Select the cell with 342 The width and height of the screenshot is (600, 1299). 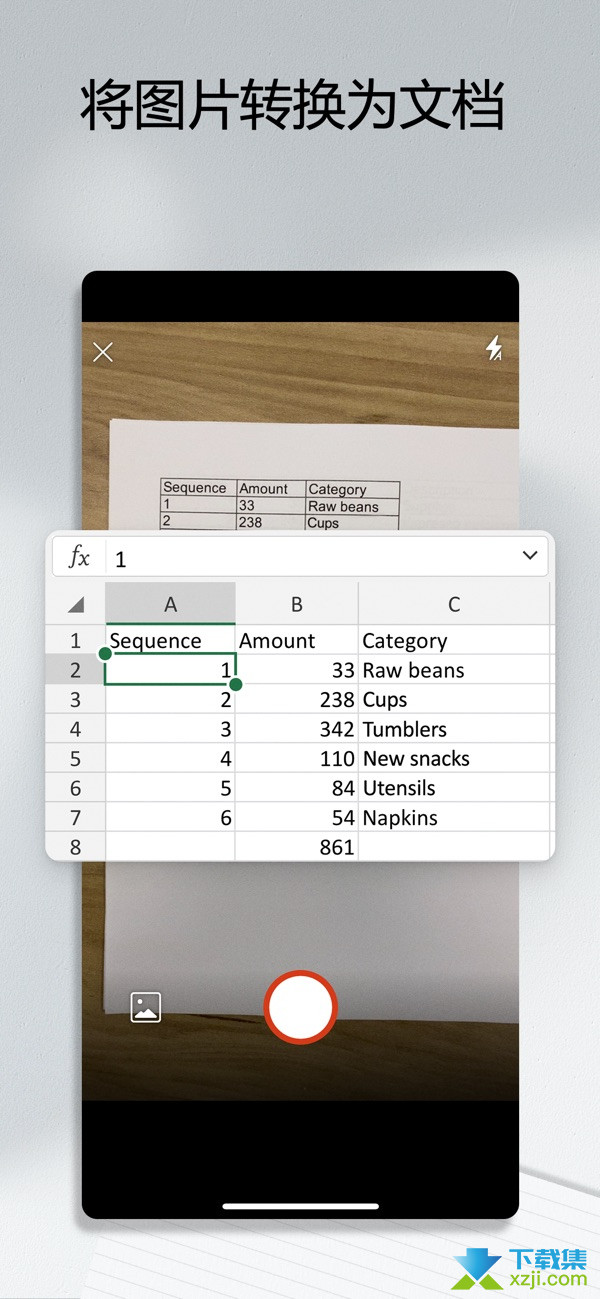pyautogui.click(x=297, y=729)
